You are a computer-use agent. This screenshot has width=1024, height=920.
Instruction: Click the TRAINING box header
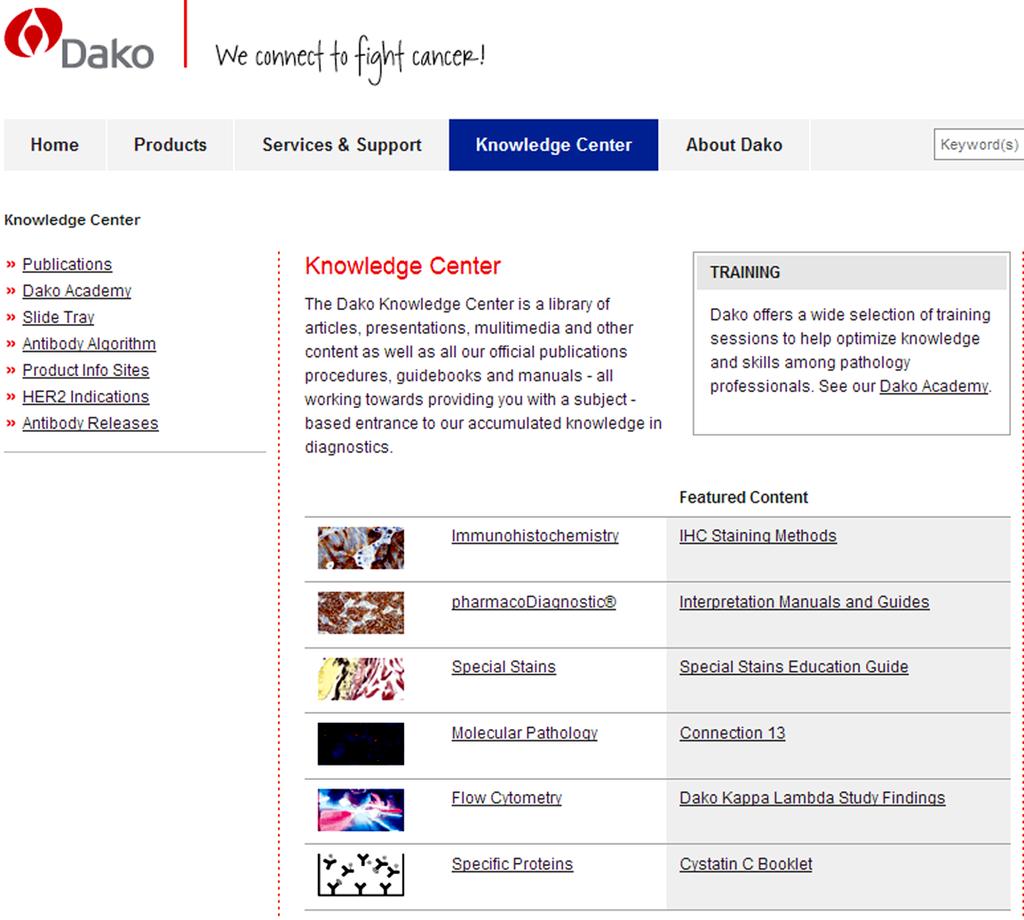[x=852, y=272]
